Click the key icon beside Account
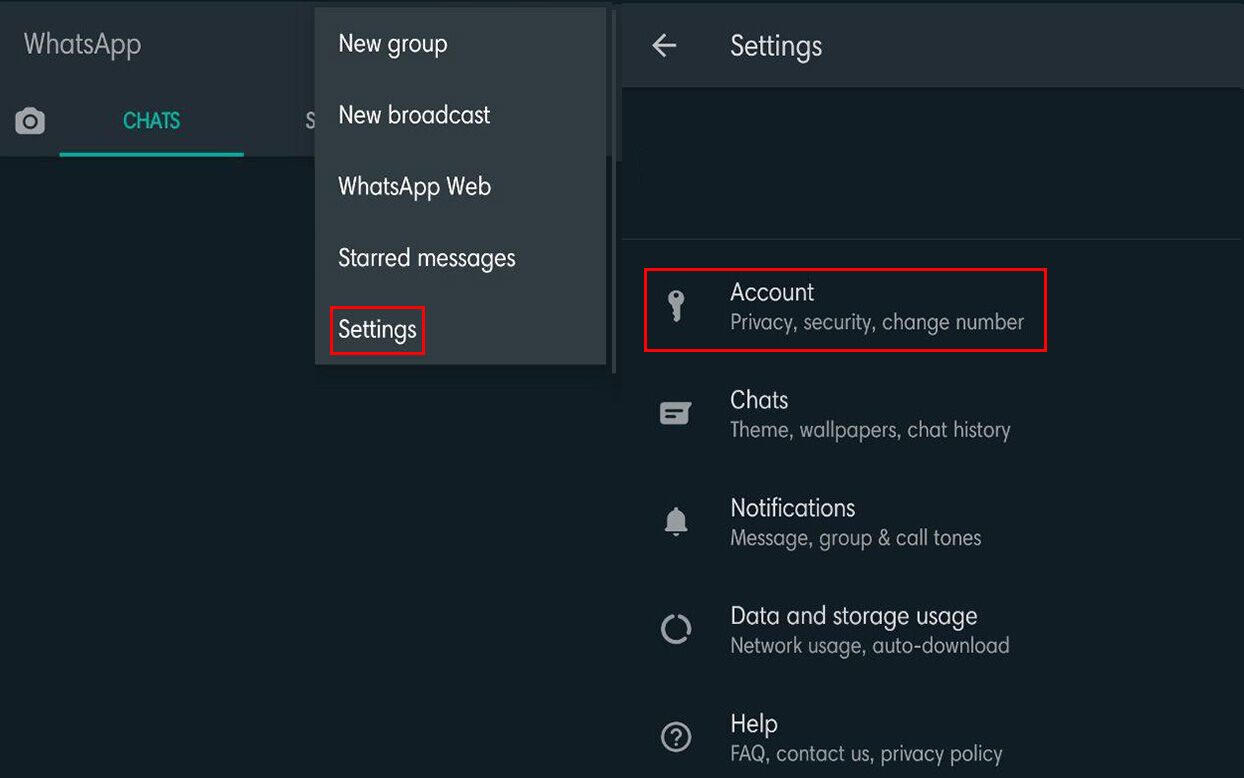1244x778 pixels. [x=676, y=307]
